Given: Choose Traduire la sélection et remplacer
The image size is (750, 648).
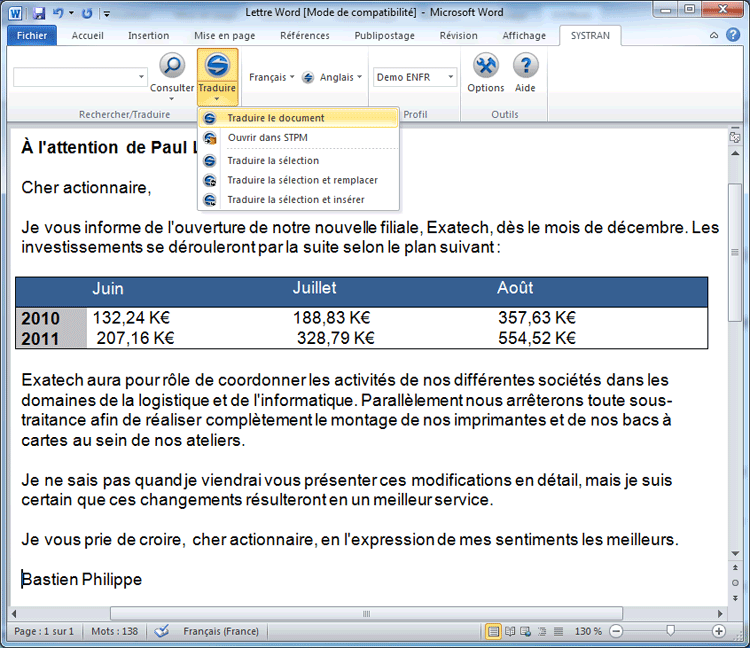Looking at the screenshot, I should [298, 180].
